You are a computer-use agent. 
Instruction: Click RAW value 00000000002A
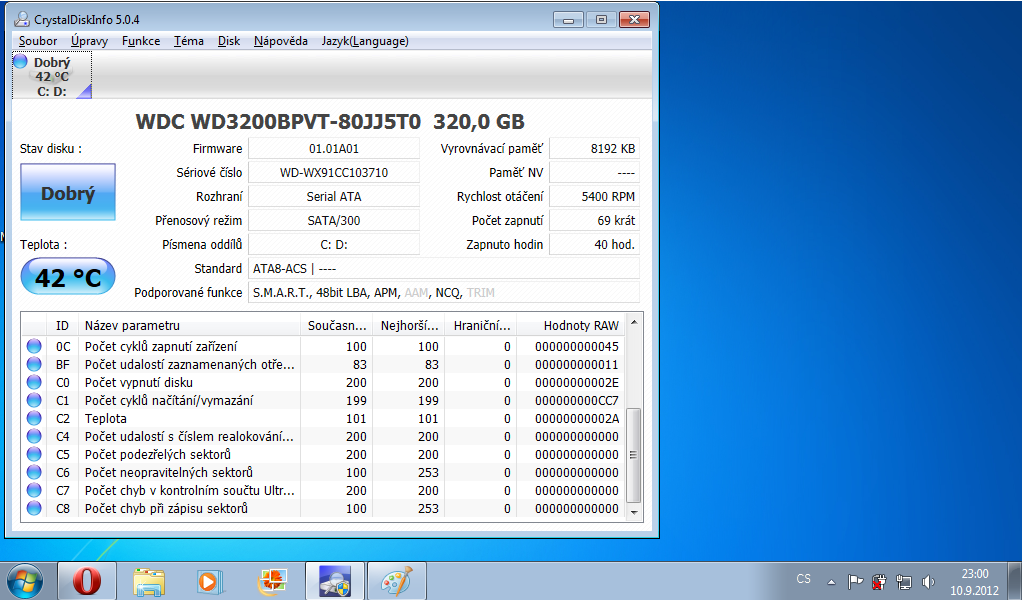point(577,418)
